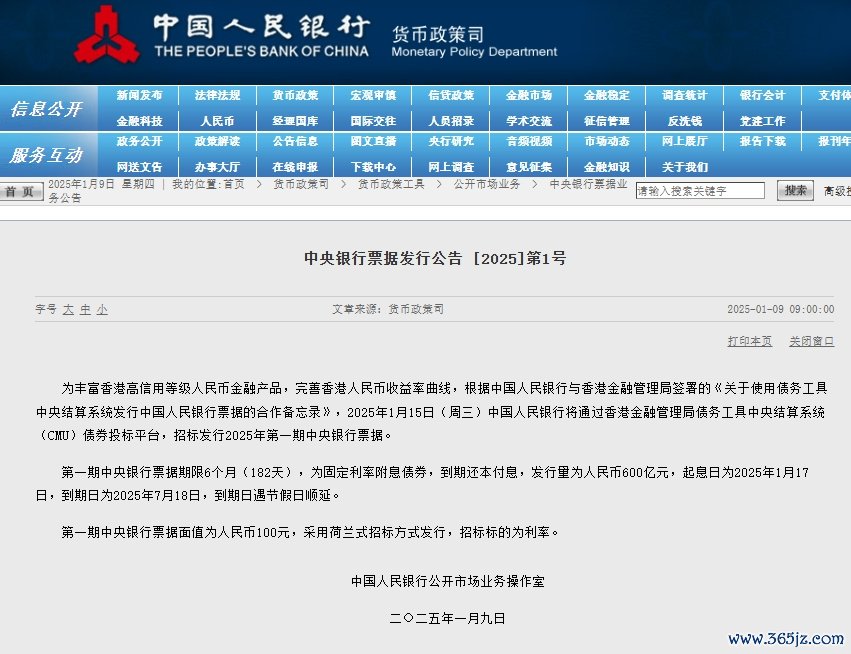Screen dimensions: 851x654
Task: Select the 金融市场 navigation item
Action: coord(529,96)
